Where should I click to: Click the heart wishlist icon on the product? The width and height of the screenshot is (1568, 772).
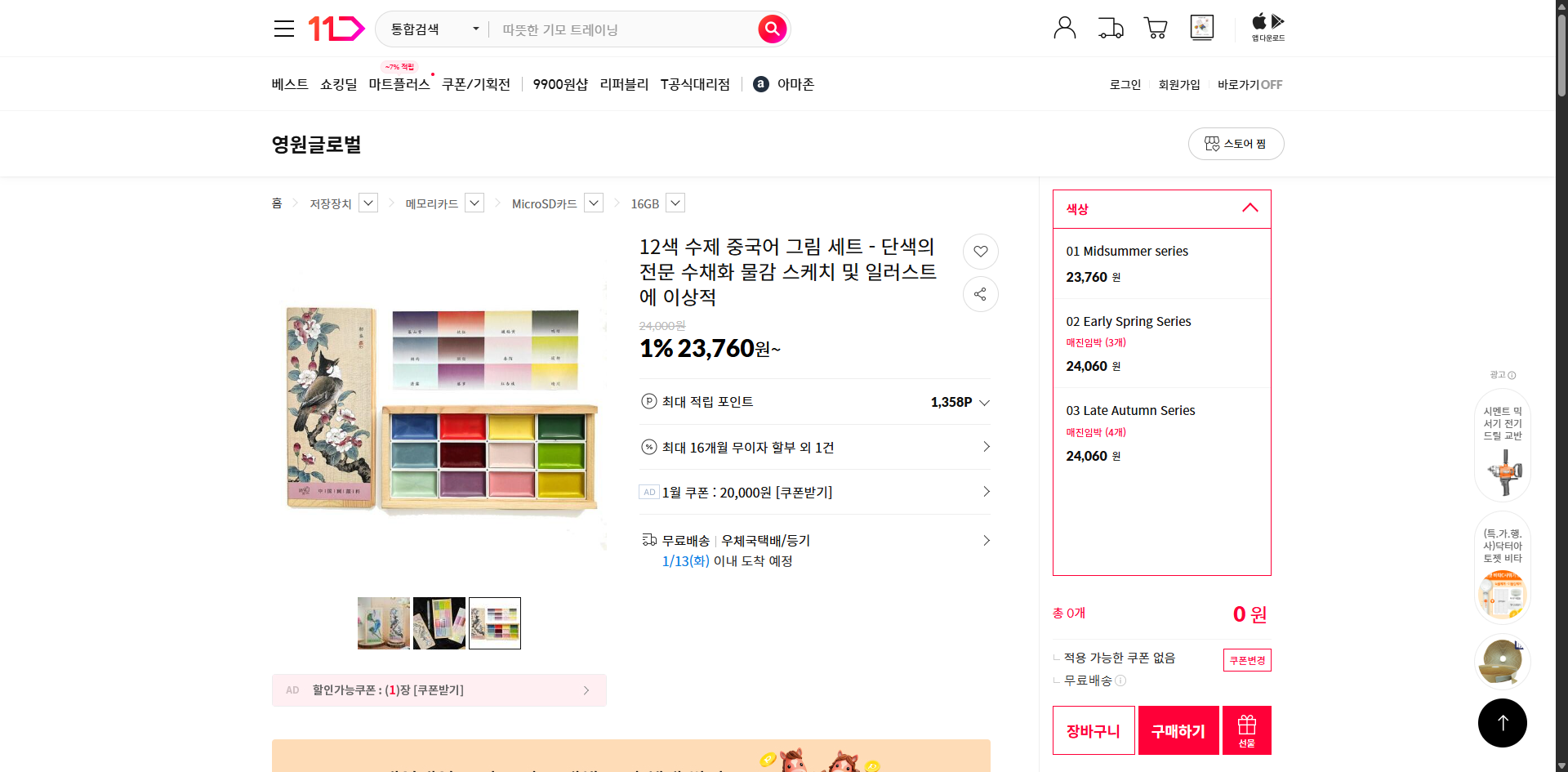point(980,252)
